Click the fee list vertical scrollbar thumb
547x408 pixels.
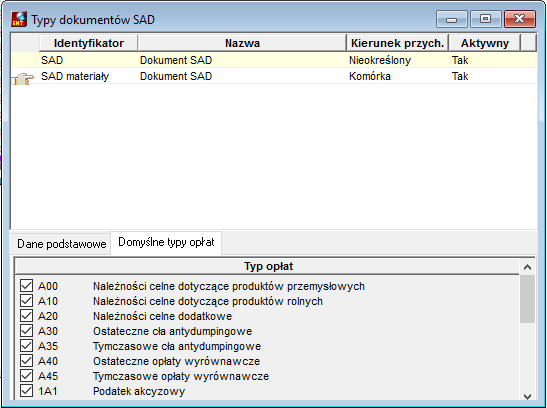coord(527,299)
